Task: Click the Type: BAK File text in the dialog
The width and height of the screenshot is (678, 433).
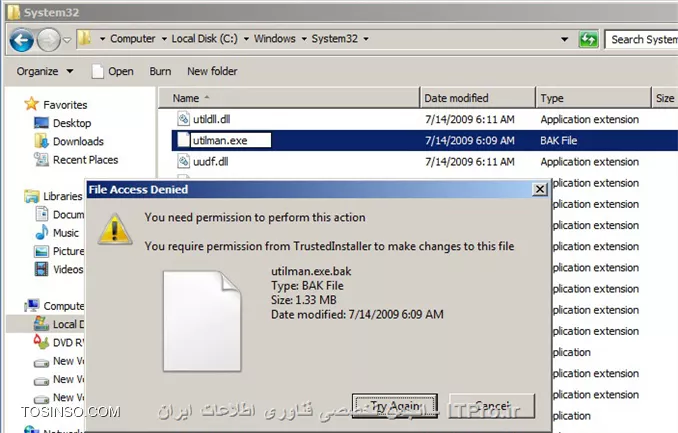Action: point(307,285)
